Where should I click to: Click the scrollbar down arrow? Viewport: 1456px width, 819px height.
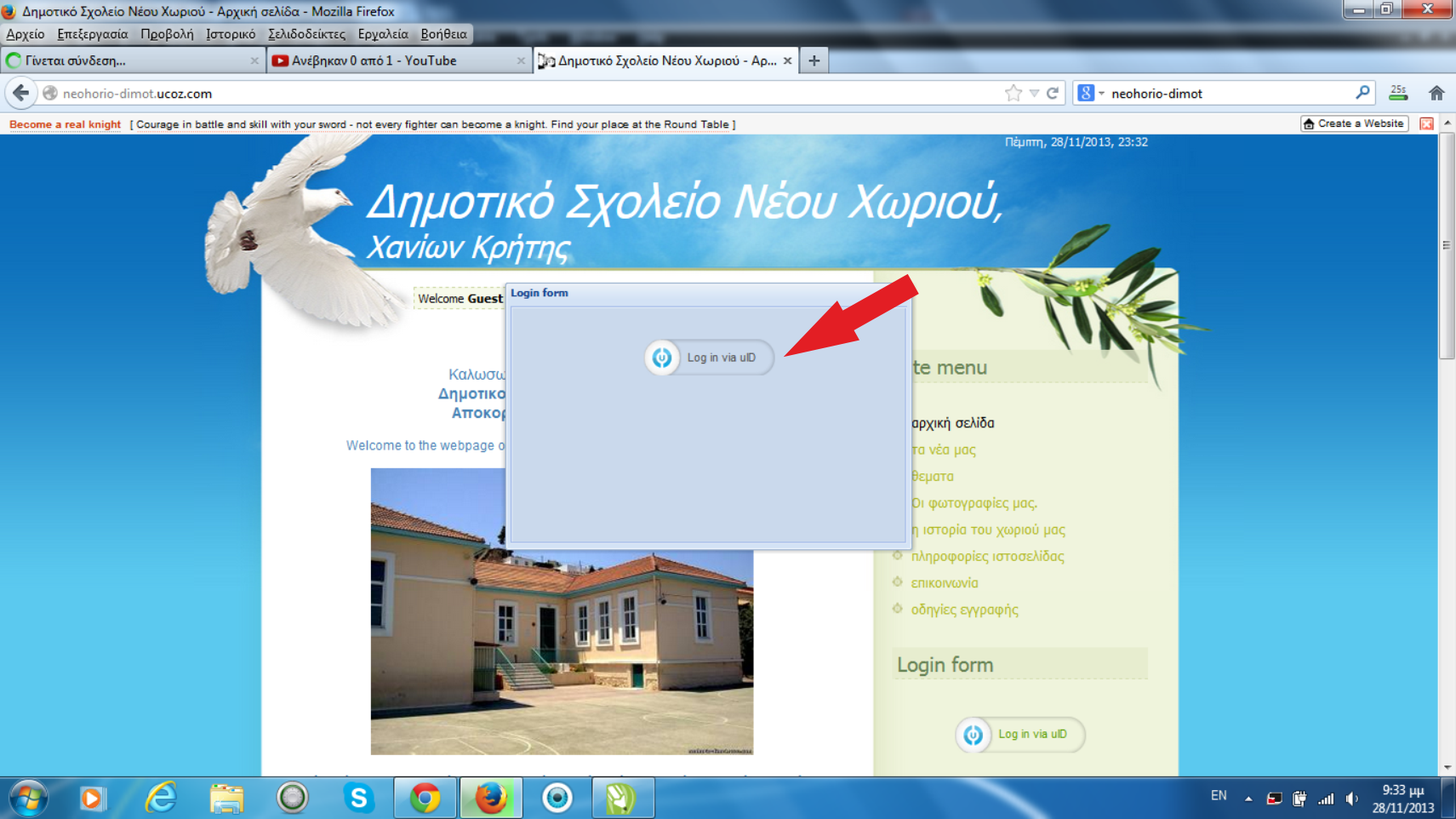1447,767
